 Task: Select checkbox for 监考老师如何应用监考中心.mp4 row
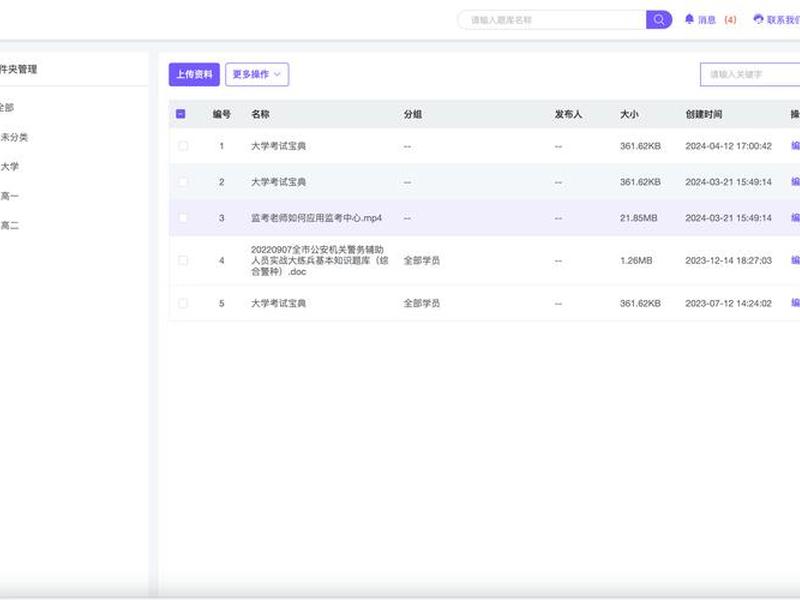click(x=183, y=218)
